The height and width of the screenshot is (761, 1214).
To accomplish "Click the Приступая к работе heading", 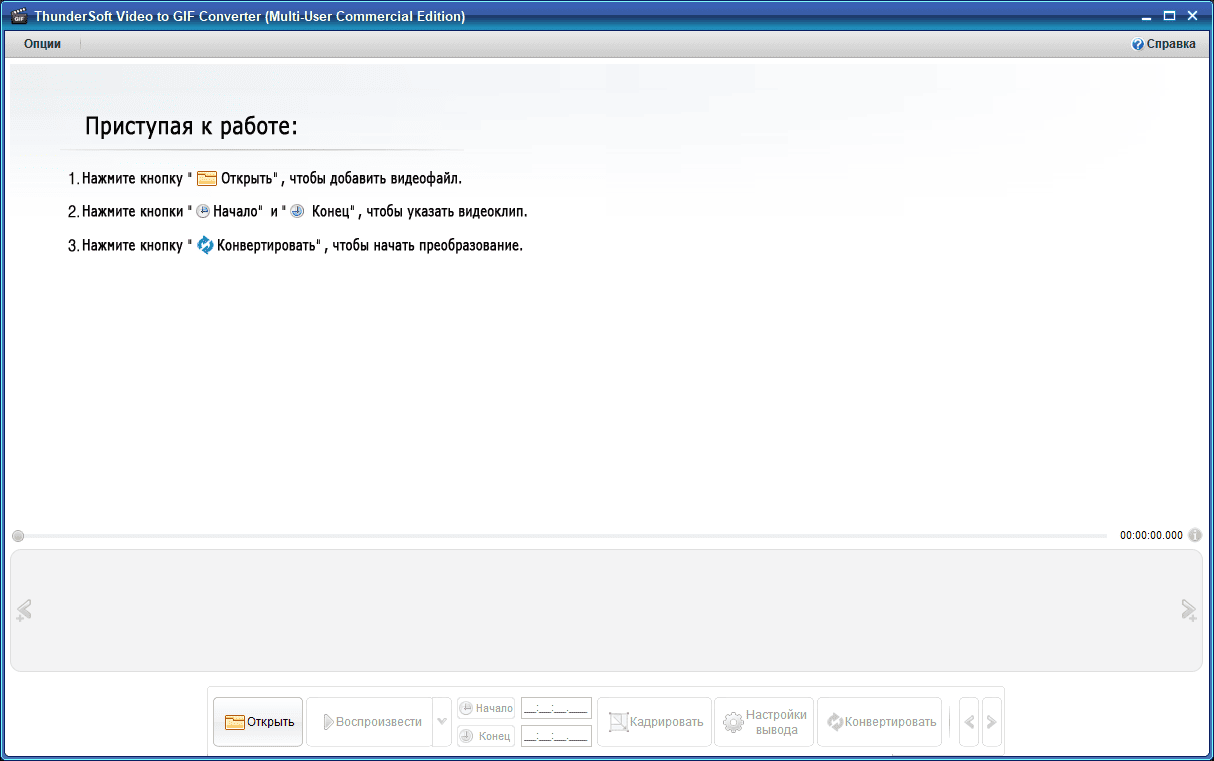I will [192, 127].
